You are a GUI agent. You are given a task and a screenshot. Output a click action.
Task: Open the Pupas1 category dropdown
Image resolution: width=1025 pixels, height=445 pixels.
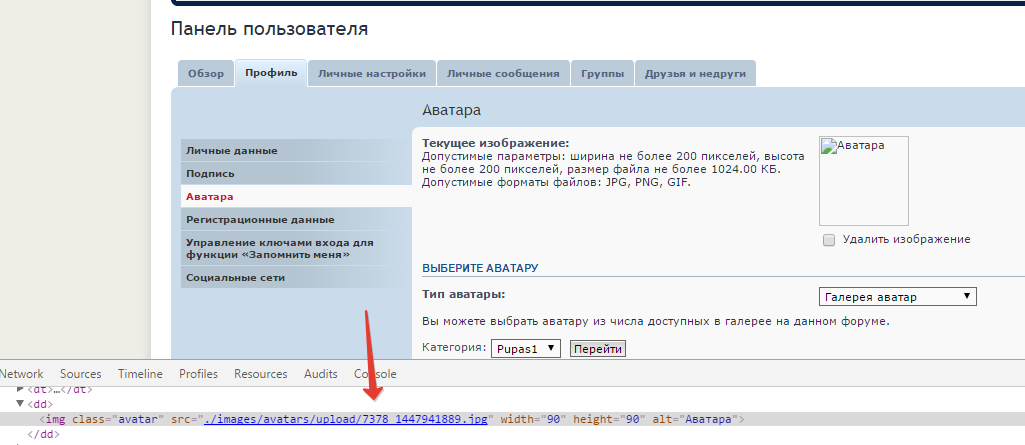pyautogui.click(x=525, y=349)
